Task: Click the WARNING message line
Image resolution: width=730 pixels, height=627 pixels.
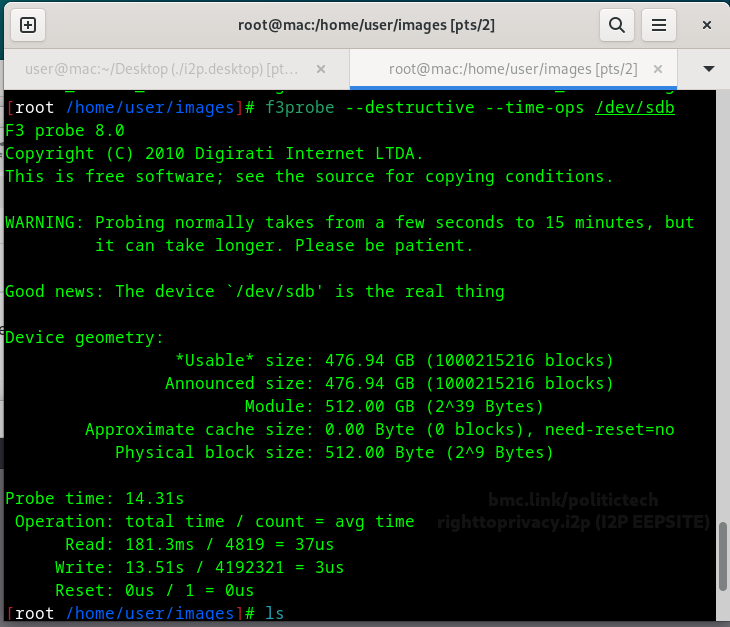Action: pyautogui.click(x=349, y=222)
